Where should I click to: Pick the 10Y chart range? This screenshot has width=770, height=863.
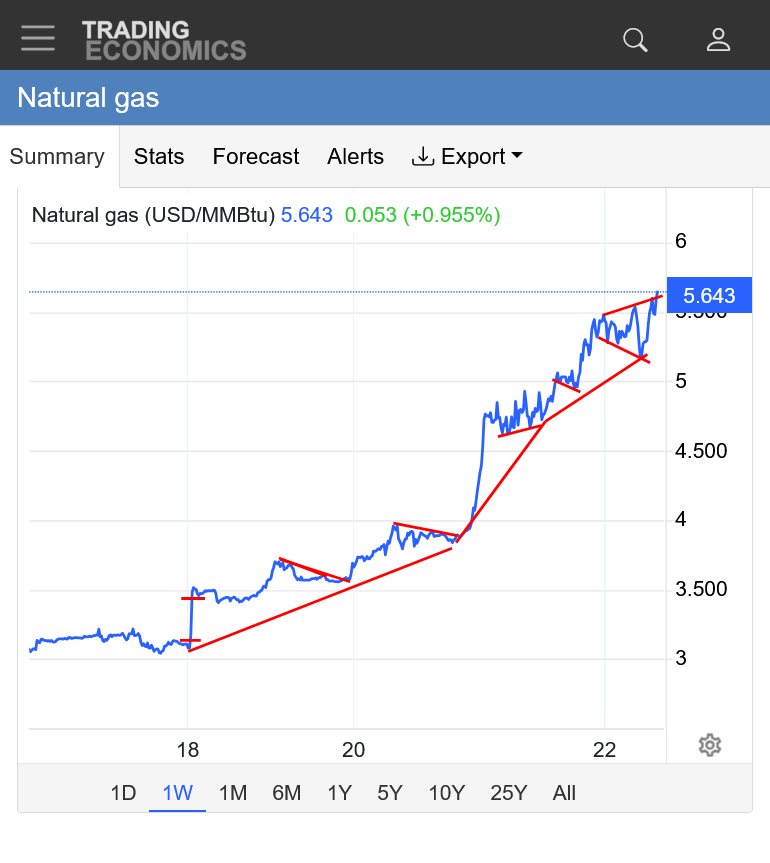coord(446,793)
